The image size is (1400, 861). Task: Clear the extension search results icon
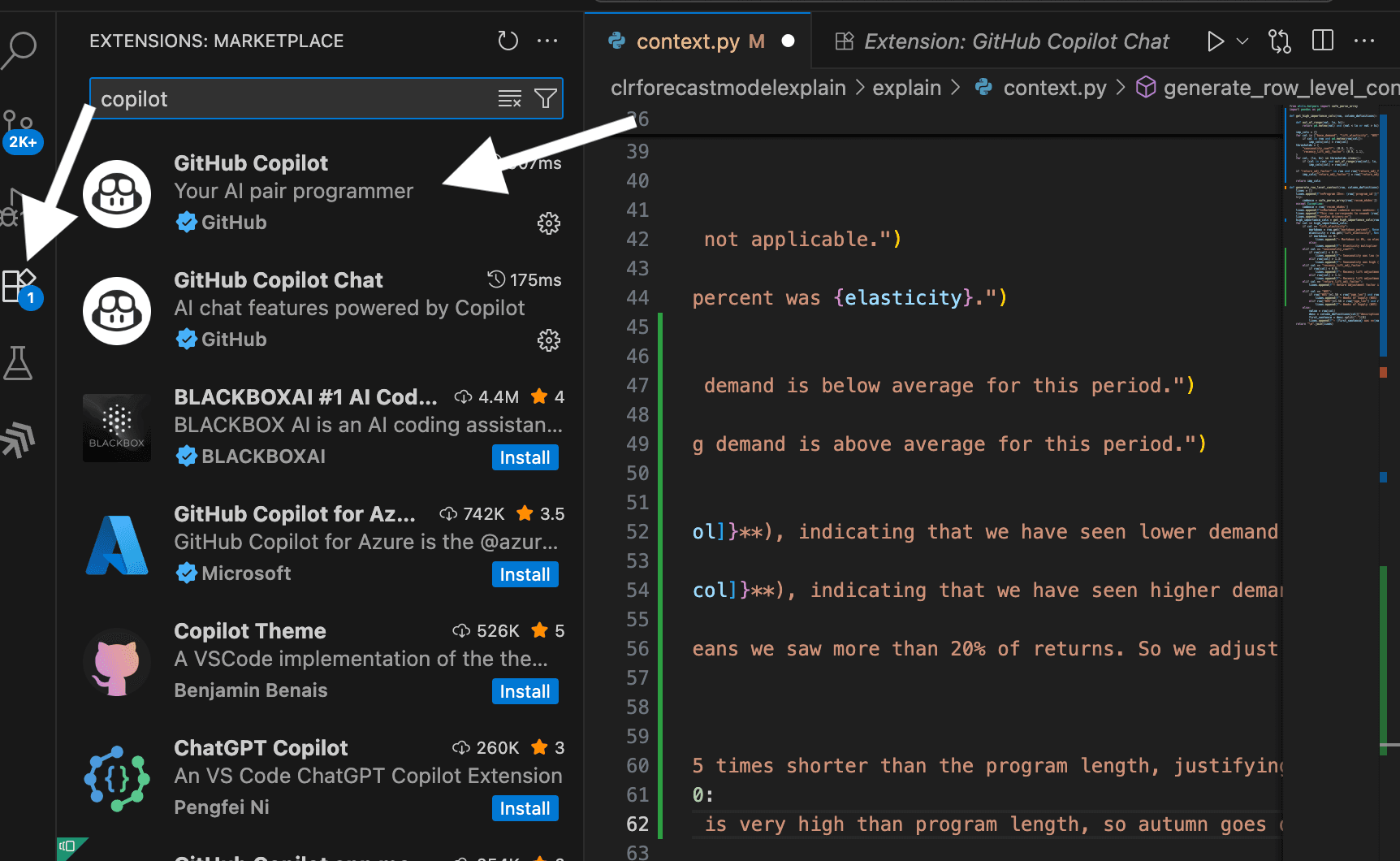click(x=510, y=98)
